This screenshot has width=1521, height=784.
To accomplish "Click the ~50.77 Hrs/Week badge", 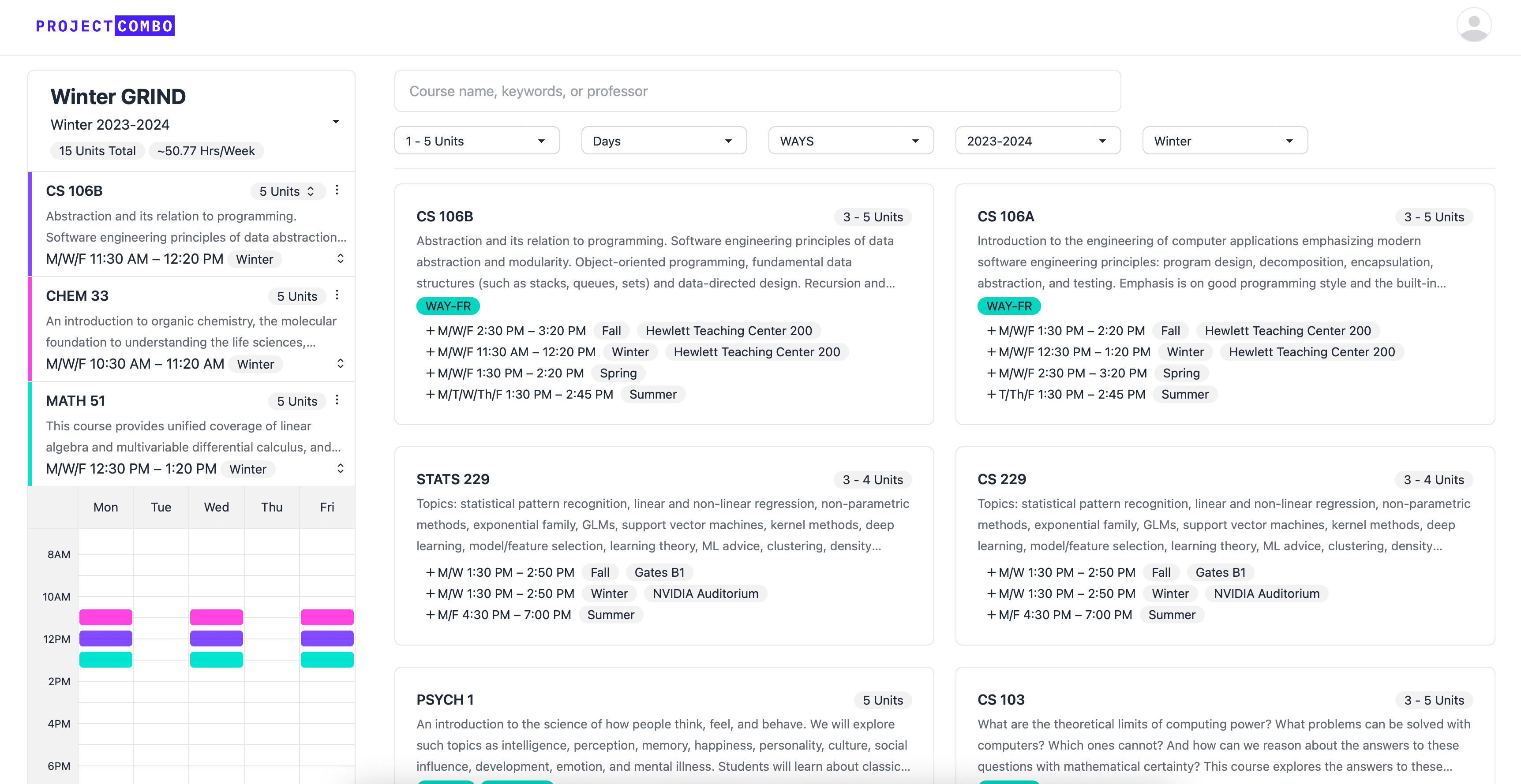I will (206, 151).
